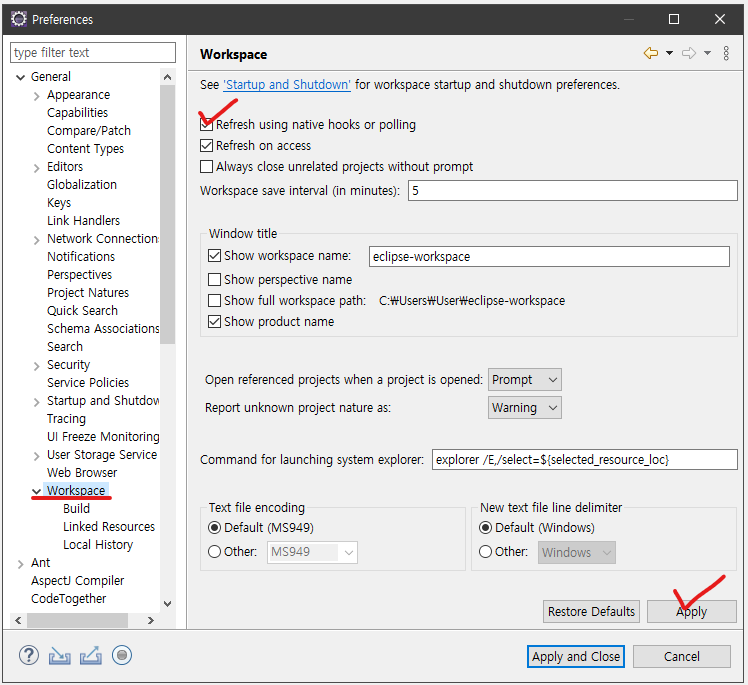The height and width of the screenshot is (685, 748).
Task: Click the eclipse-workspace name field
Action: (x=549, y=256)
